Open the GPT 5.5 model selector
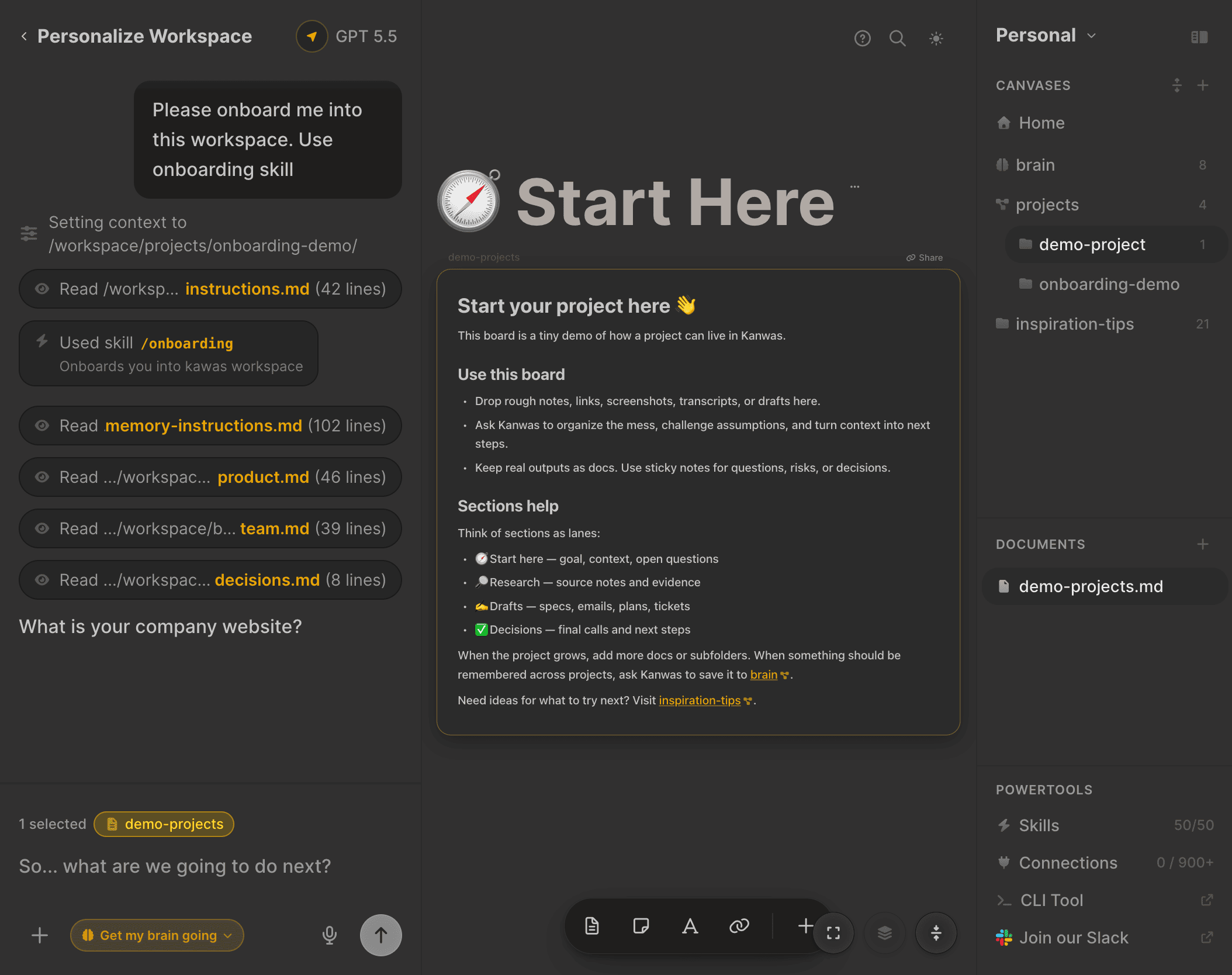 click(347, 36)
